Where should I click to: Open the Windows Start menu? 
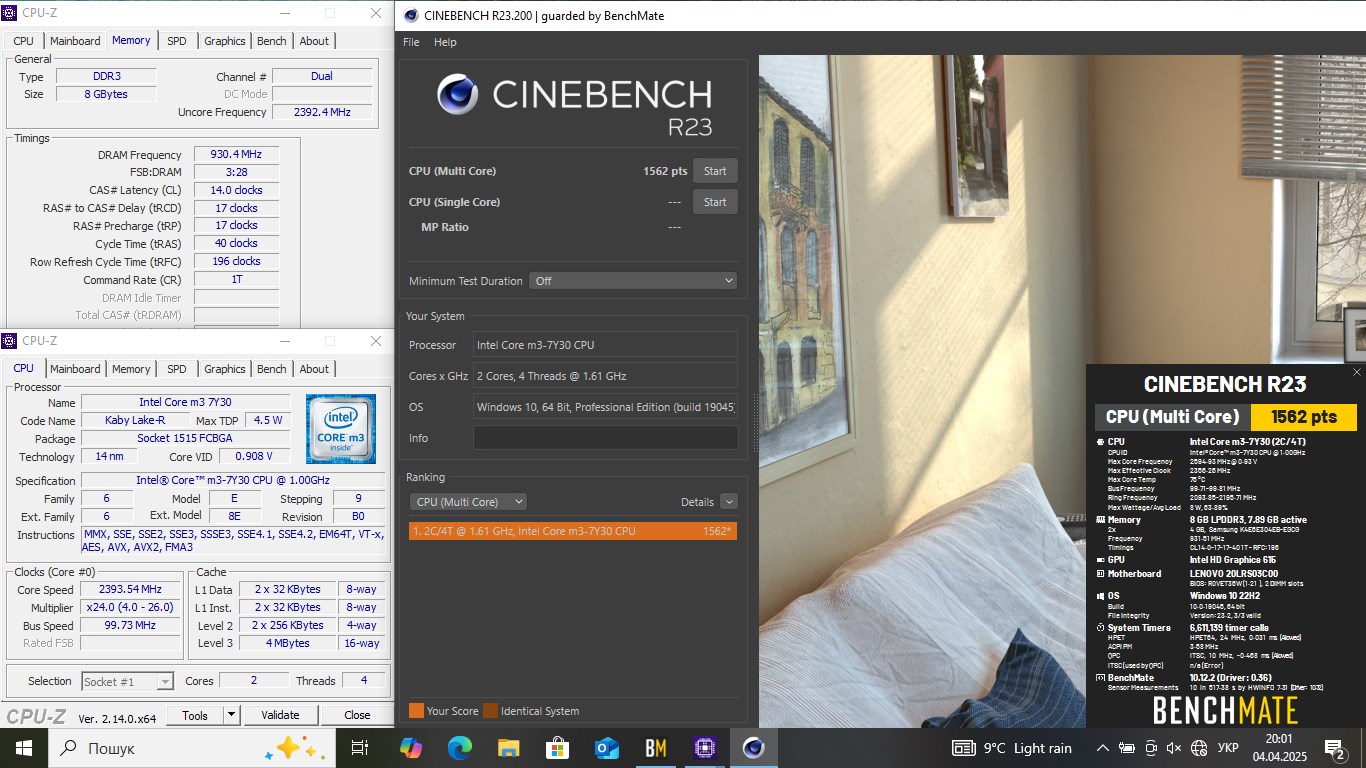(x=23, y=748)
